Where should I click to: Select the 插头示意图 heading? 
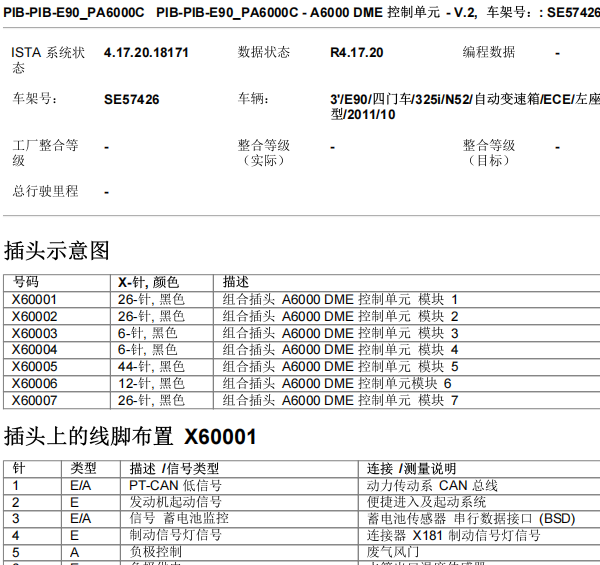(57, 251)
